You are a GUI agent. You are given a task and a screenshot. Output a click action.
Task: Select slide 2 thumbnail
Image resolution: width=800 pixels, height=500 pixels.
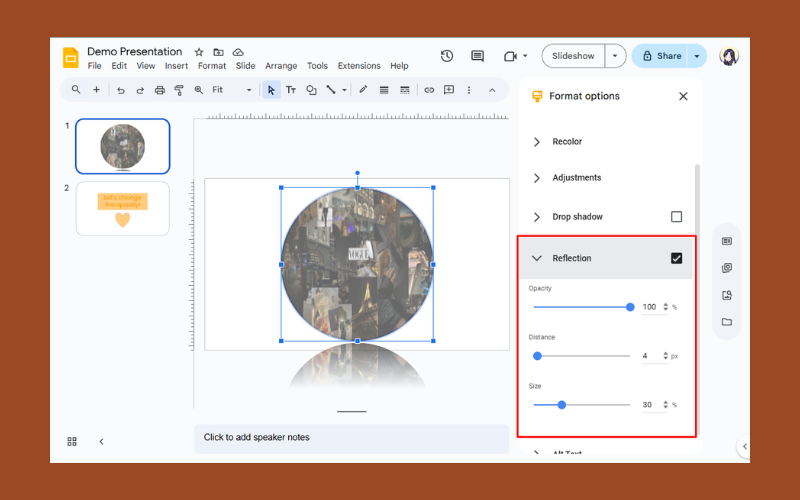click(x=122, y=209)
